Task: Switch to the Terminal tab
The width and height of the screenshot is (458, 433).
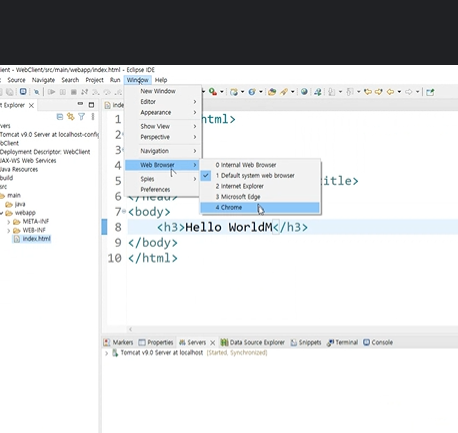Action: tap(342, 342)
